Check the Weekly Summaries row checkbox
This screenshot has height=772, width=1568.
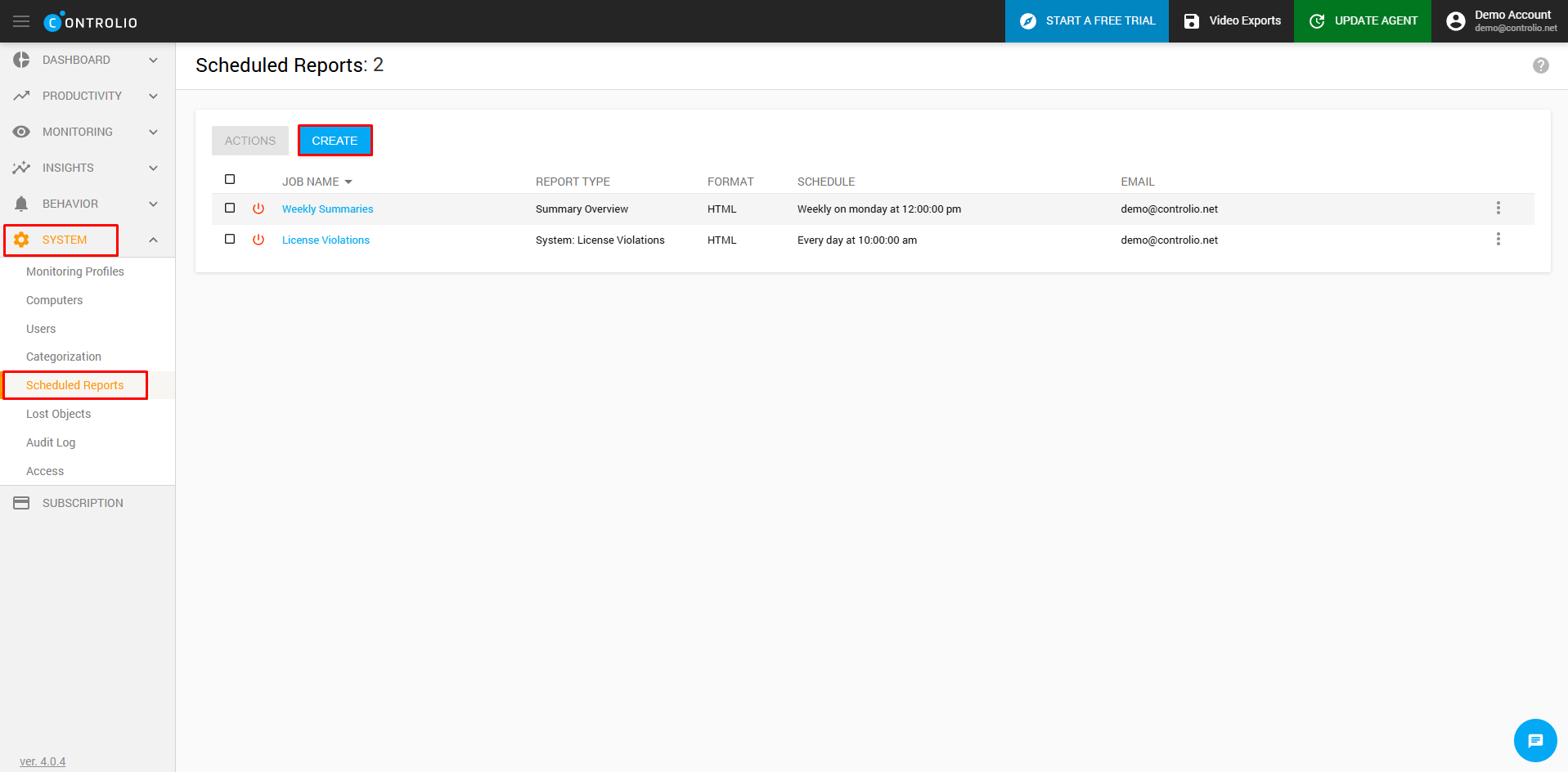tap(230, 209)
